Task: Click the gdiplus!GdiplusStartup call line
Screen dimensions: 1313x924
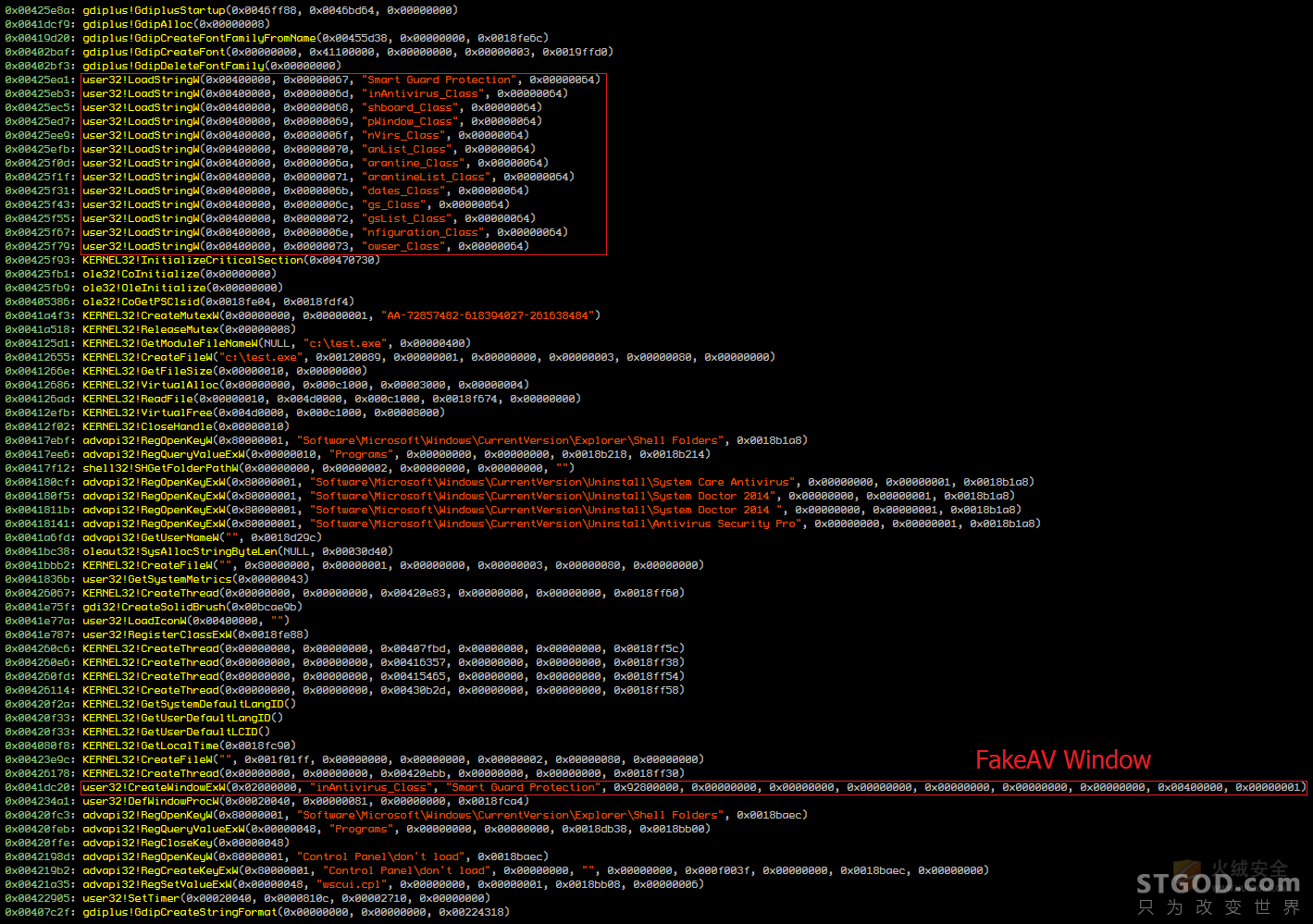Action: click(x=231, y=10)
